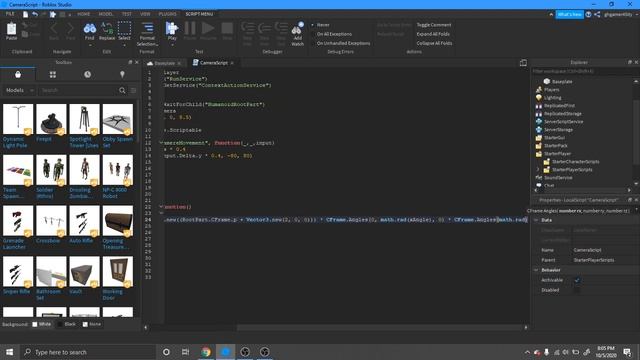Click Collapse All Folds
This screenshot has height=360, width=640.
434,43
